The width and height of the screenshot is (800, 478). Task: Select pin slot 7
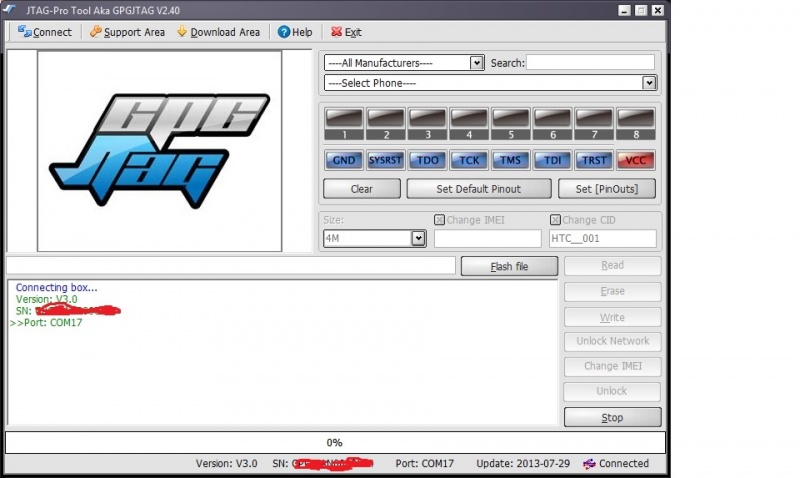[x=594, y=124]
